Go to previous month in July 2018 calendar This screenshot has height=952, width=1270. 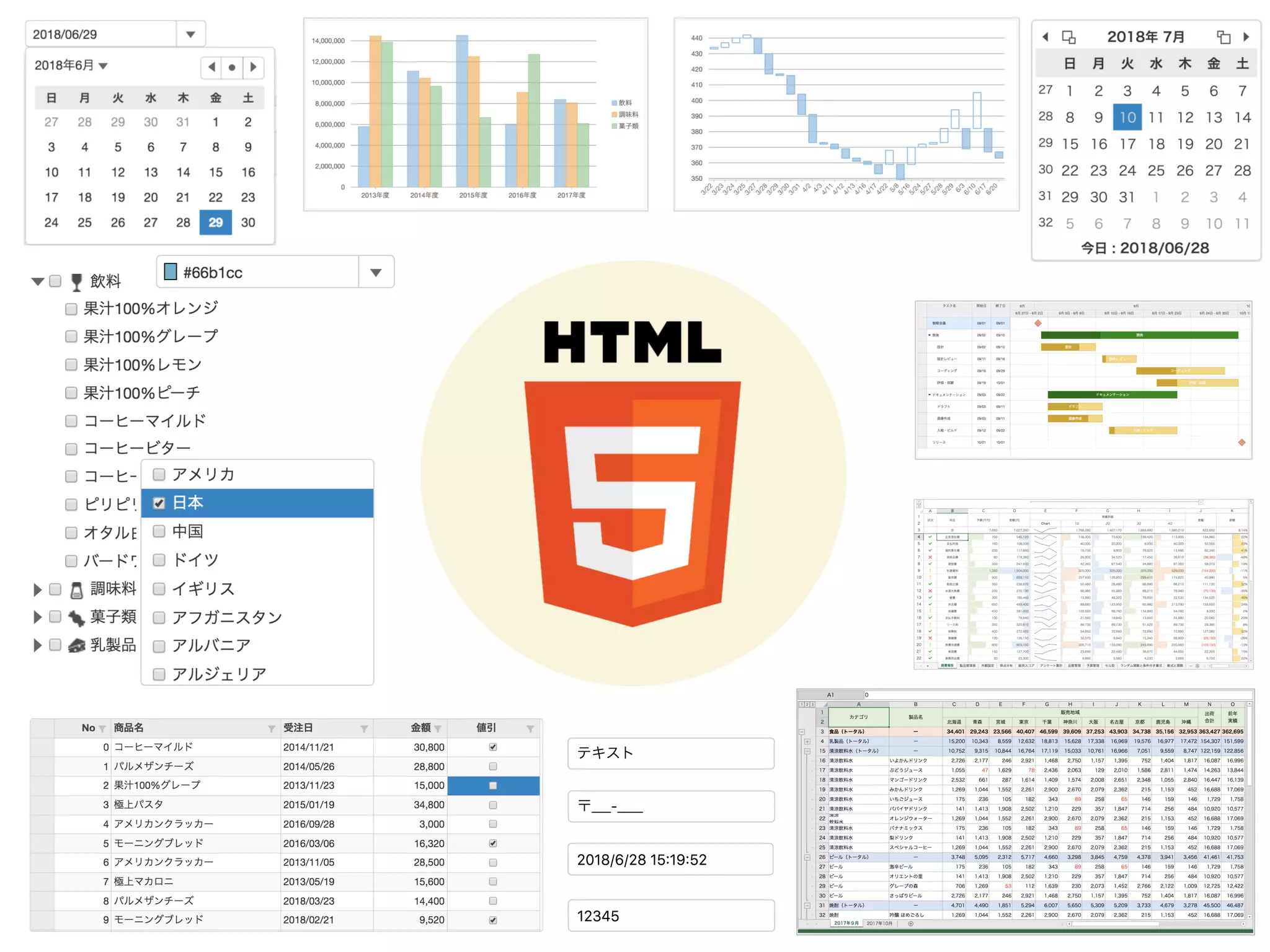point(1046,37)
